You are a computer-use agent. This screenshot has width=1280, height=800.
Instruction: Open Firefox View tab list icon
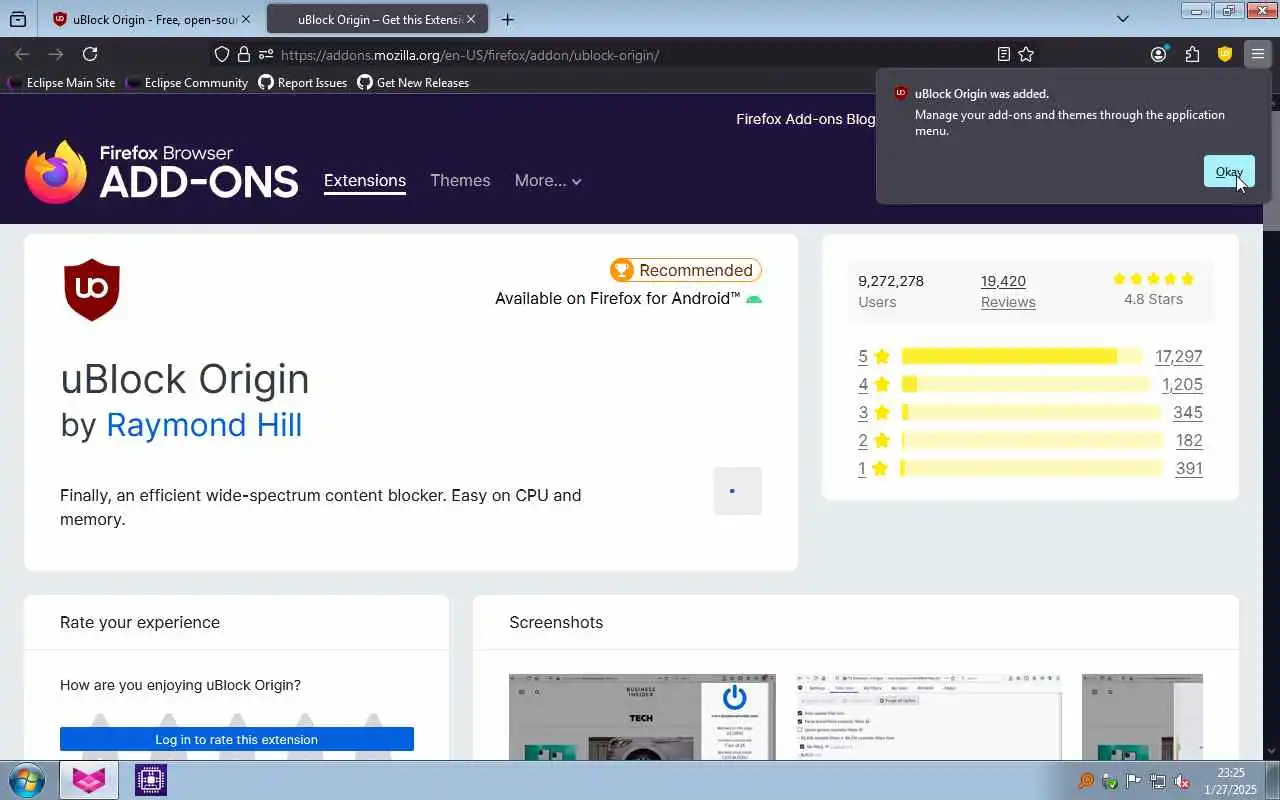pos(18,19)
